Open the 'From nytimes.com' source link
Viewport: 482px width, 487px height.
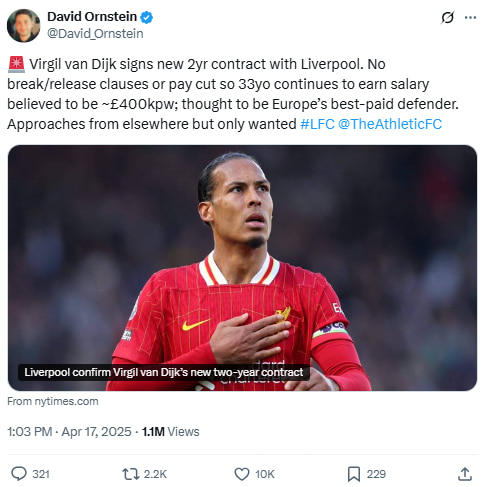[53, 401]
